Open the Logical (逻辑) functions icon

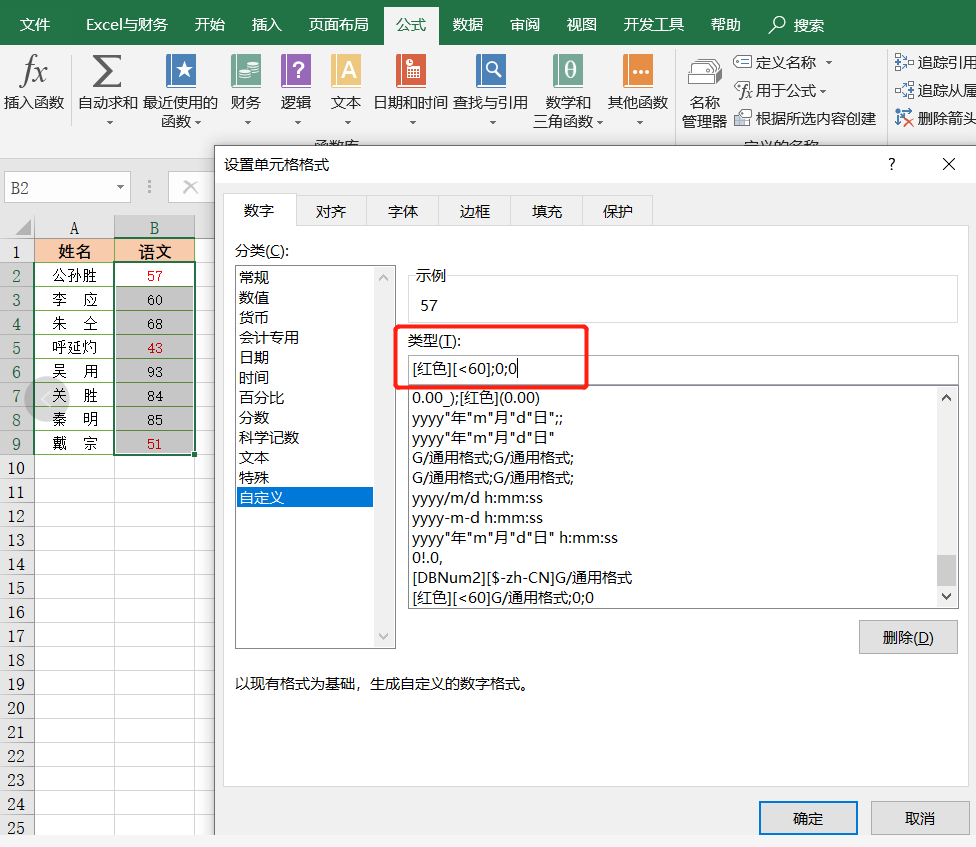click(x=296, y=70)
